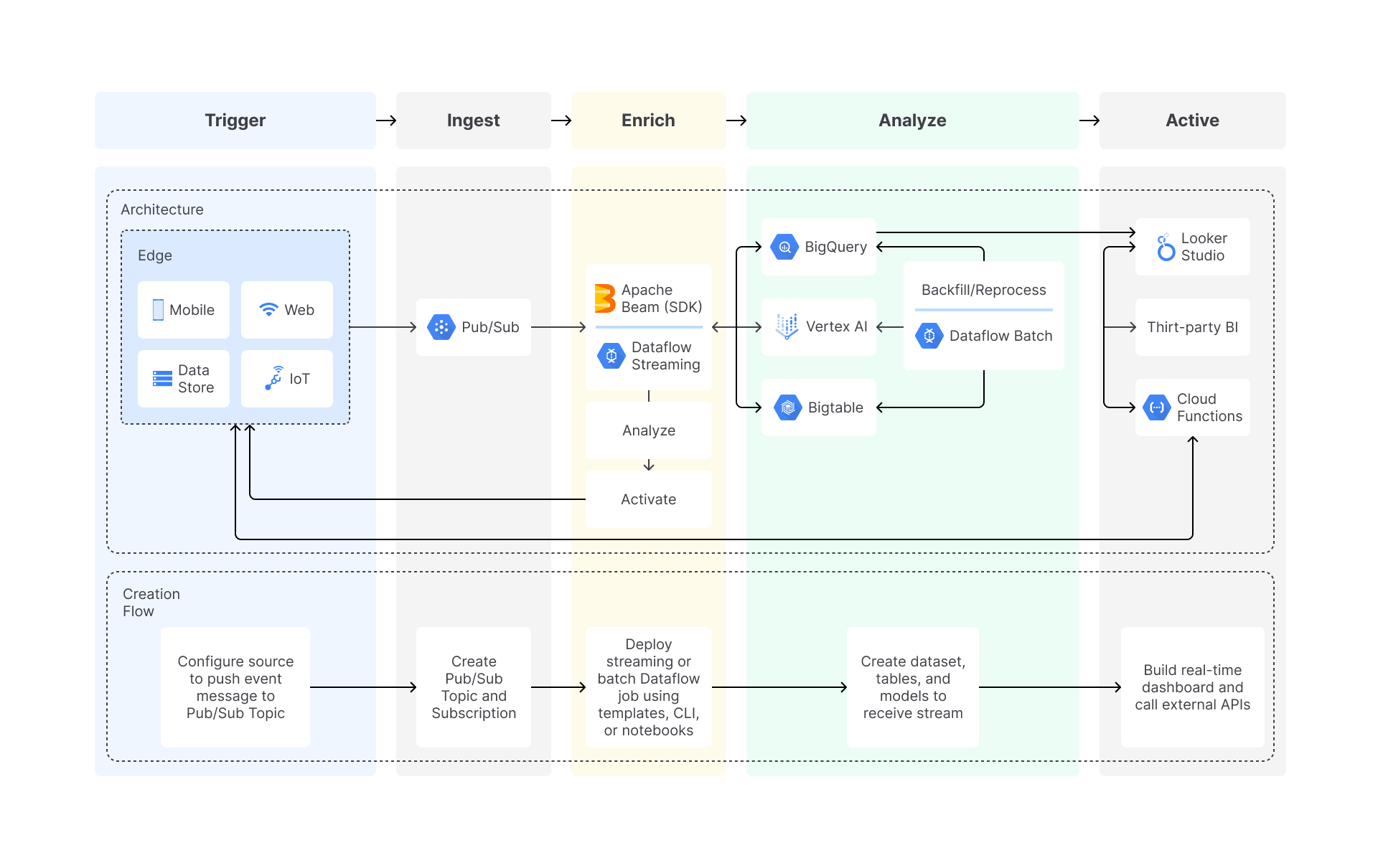Click the Mobile phone icon
1378x868 pixels.
point(158,310)
